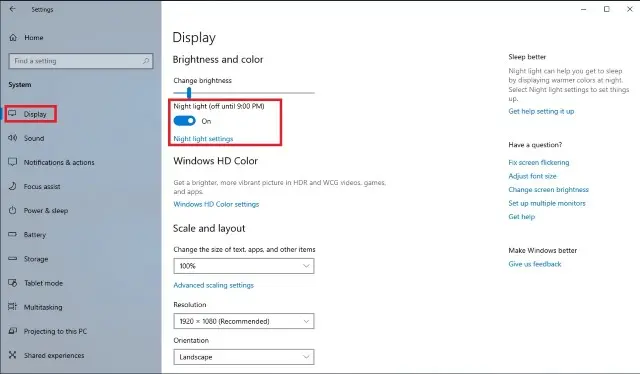This screenshot has width=640, height=374.
Task: Open the scaling size 100% dropdown
Action: 244,266
